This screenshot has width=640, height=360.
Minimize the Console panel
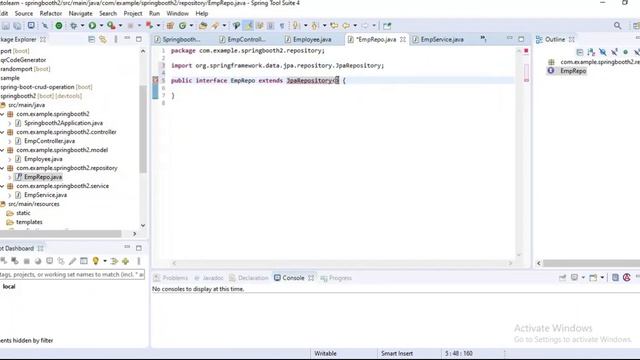point(638,277)
